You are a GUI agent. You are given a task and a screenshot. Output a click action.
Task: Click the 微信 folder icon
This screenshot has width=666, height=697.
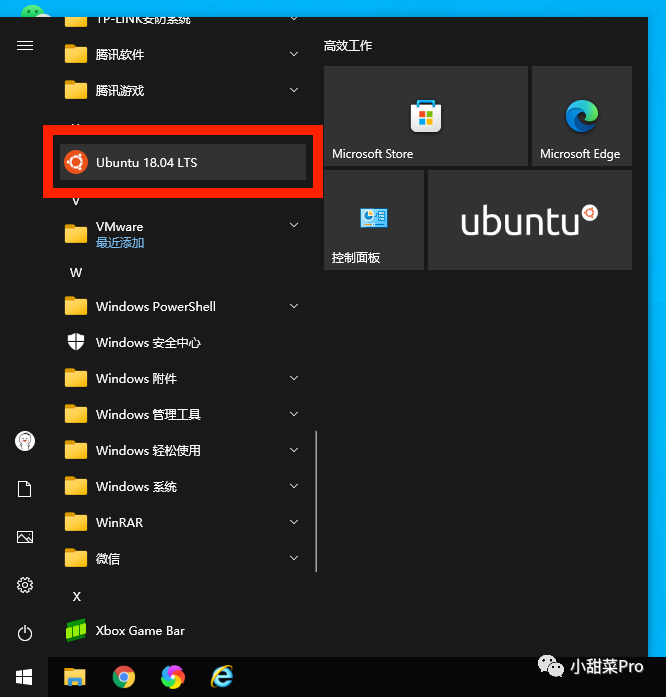76,558
